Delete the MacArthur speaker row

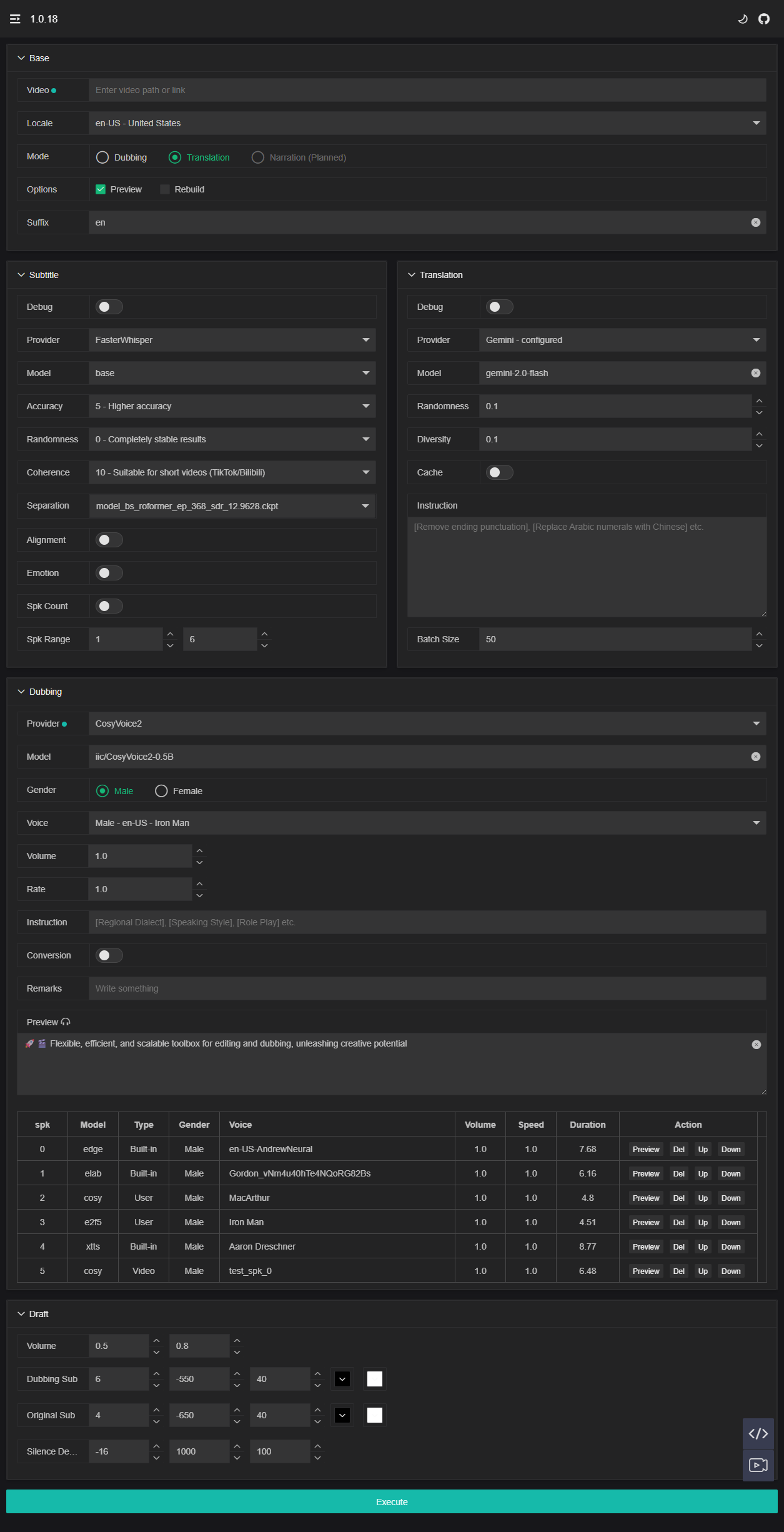click(679, 1198)
